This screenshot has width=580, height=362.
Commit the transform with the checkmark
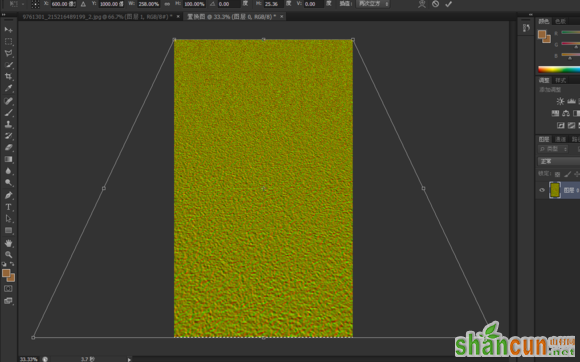coord(448,4)
